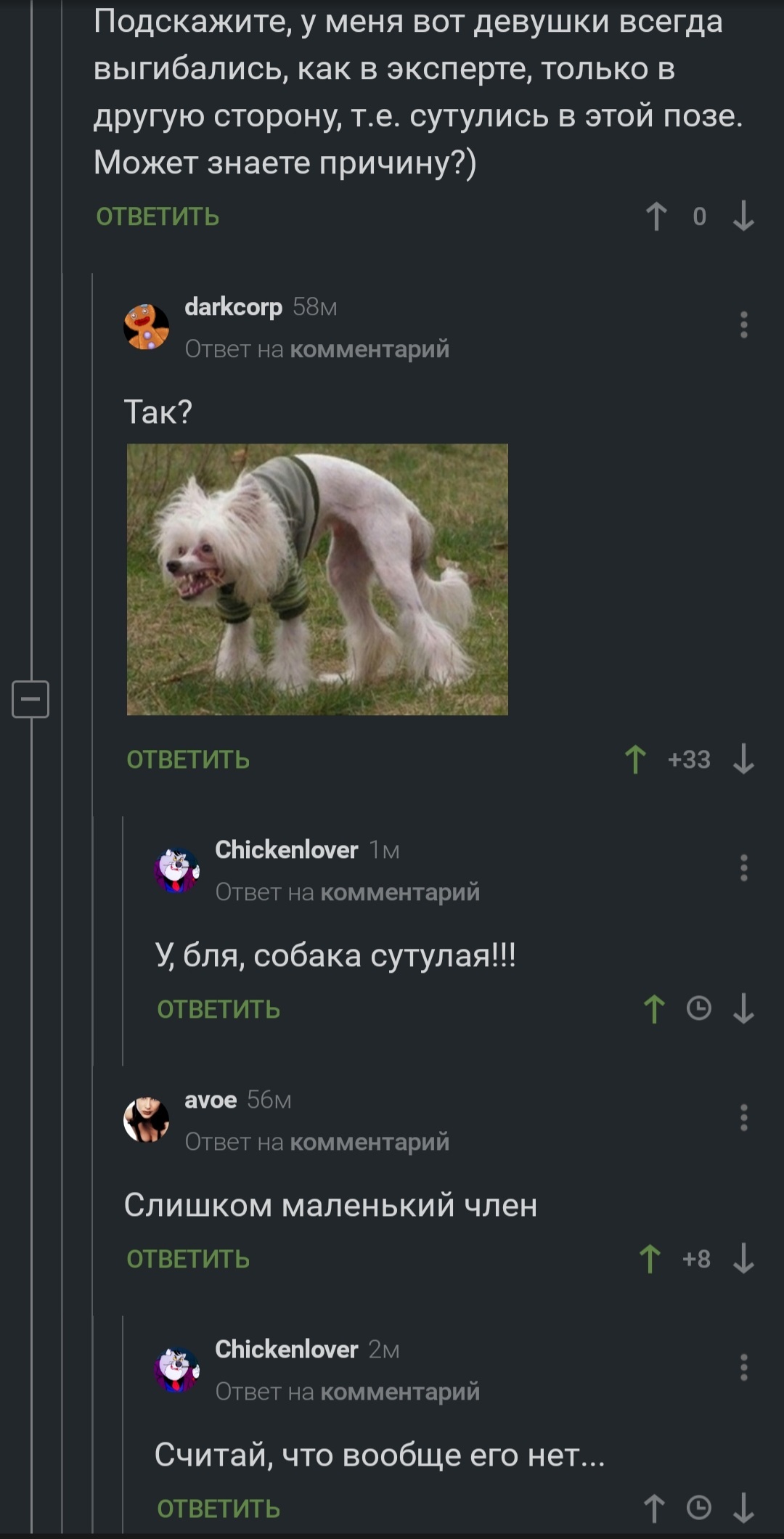Downvote avoe's comment rated +8

pos(743,1259)
